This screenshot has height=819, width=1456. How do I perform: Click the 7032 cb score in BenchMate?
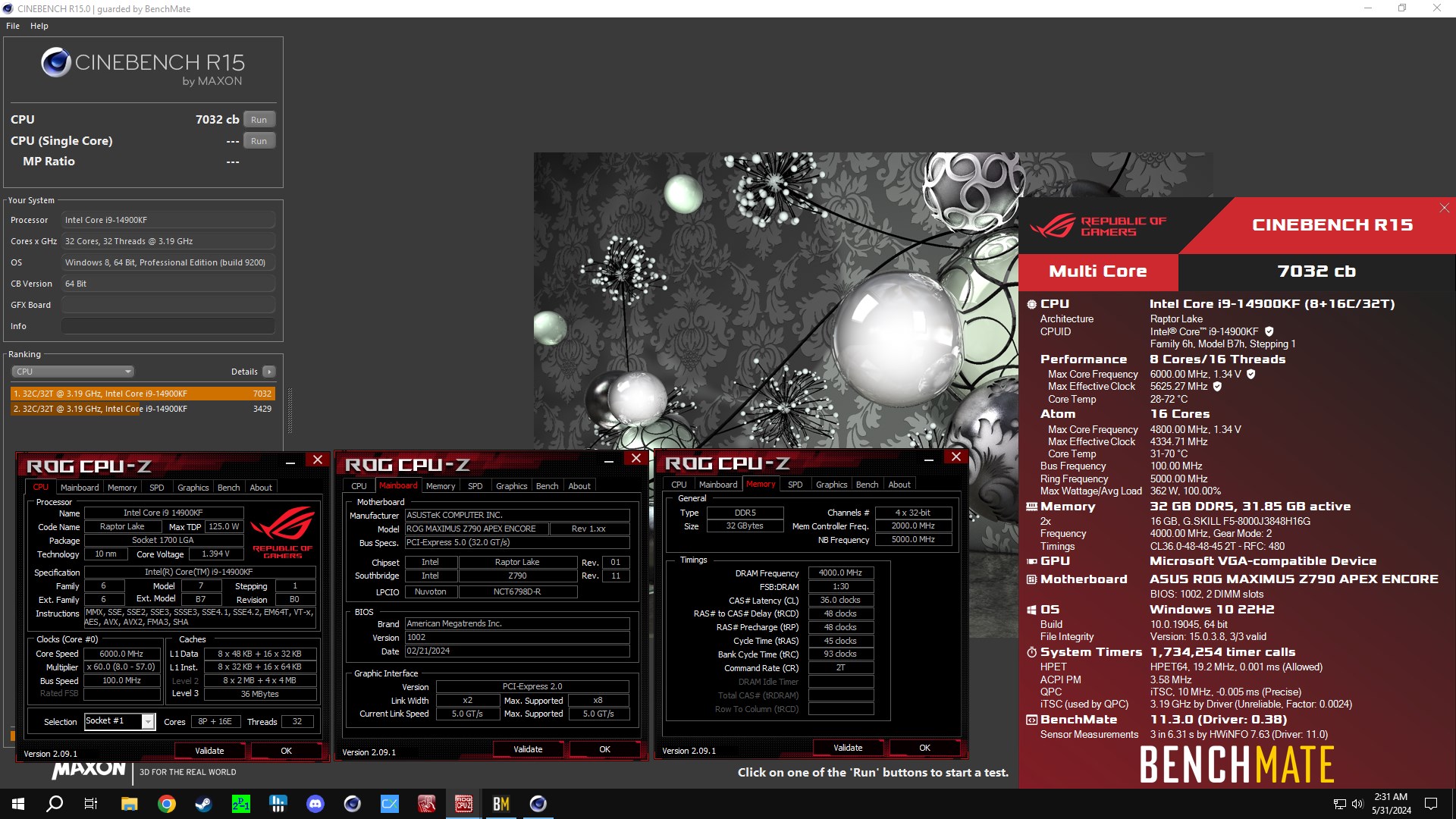point(1316,271)
